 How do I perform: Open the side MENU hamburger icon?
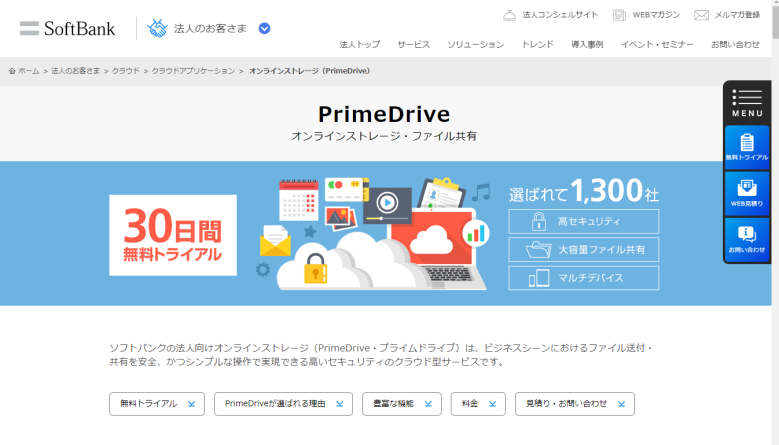[x=747, y=103]
